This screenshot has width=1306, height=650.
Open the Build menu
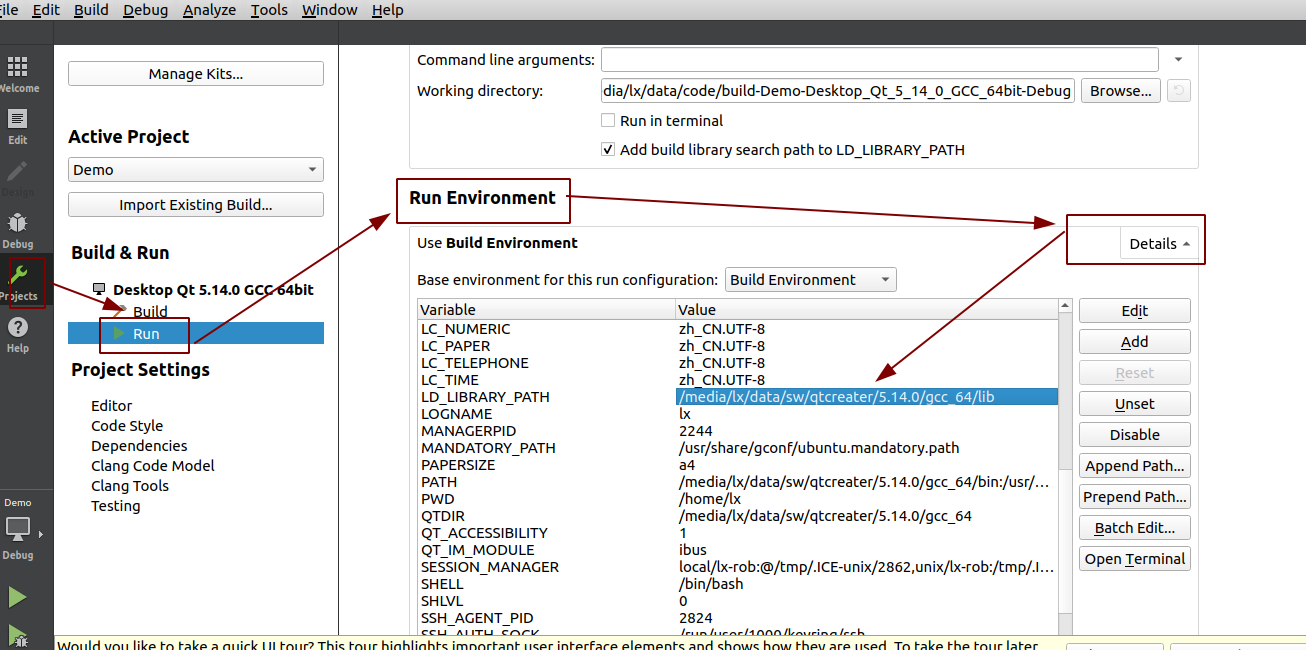pyautogui.click(x=91, y=10)
